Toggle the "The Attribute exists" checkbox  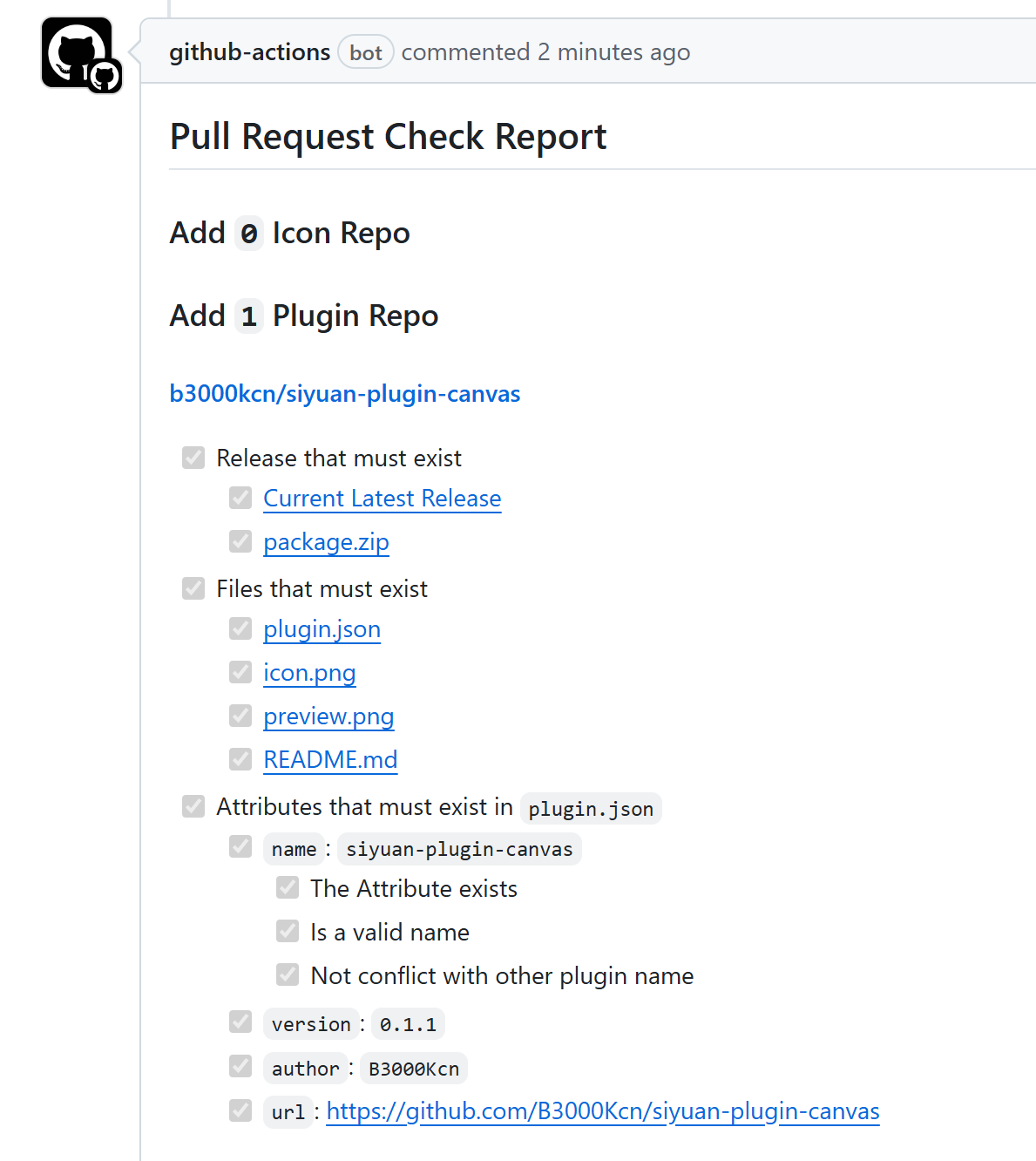pyautogui.click(x=288, y=887)
